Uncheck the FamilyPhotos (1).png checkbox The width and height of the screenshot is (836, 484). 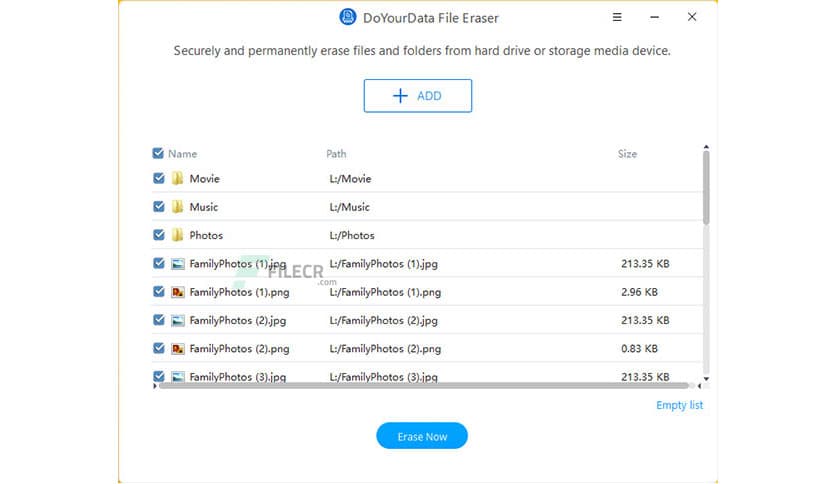tap(158, 291)
